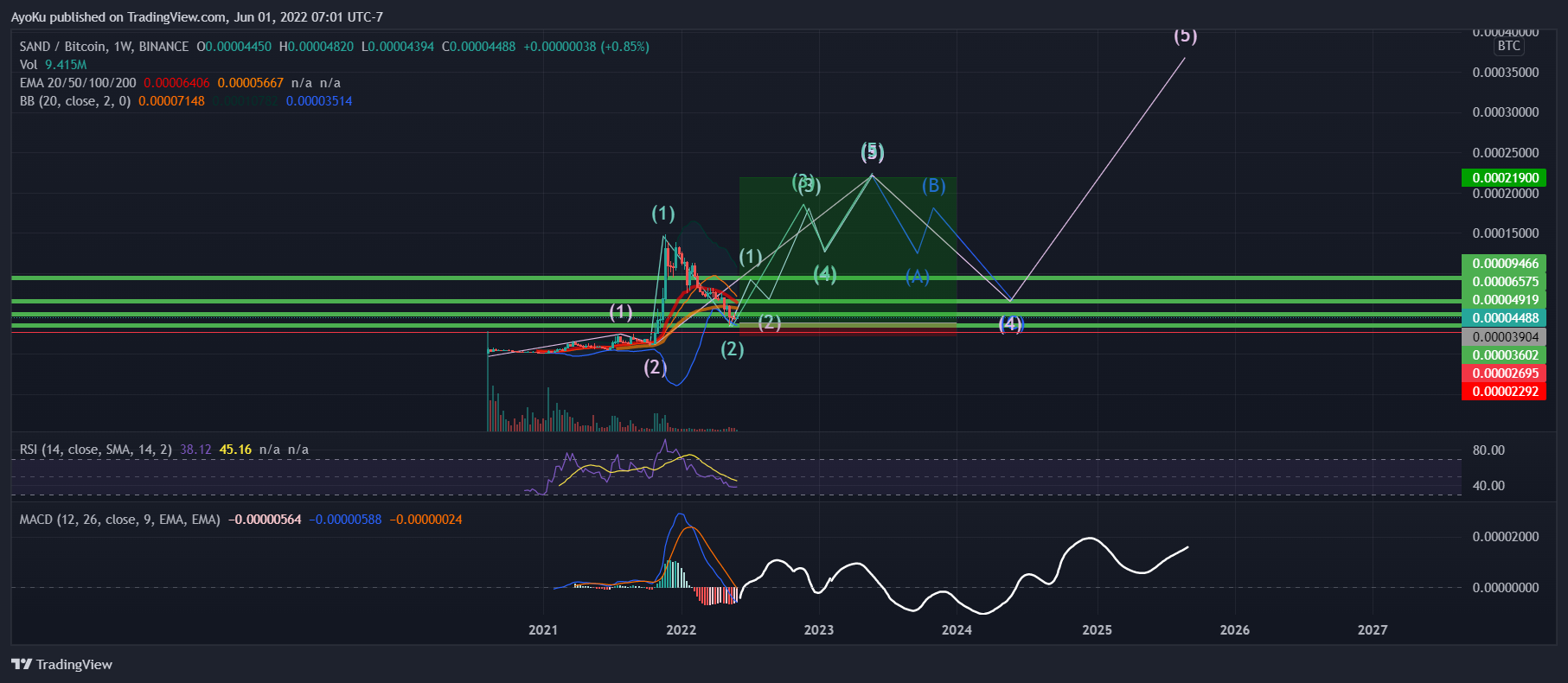The height and width of the screenshot is (683, 1568).
Task: Click the teal current price tag 0.00004488
Action: pyautogui.click(x=1504, y=318)
